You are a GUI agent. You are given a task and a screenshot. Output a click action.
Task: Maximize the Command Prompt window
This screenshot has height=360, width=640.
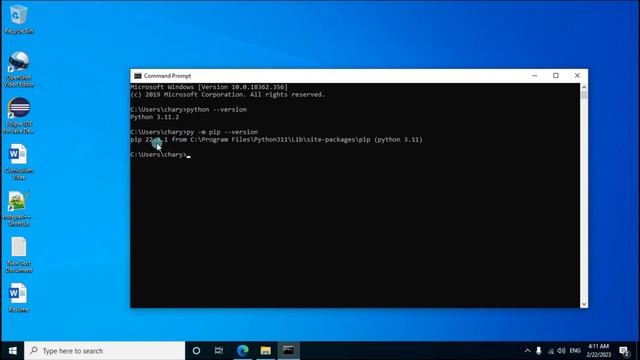tap(556, 76)
